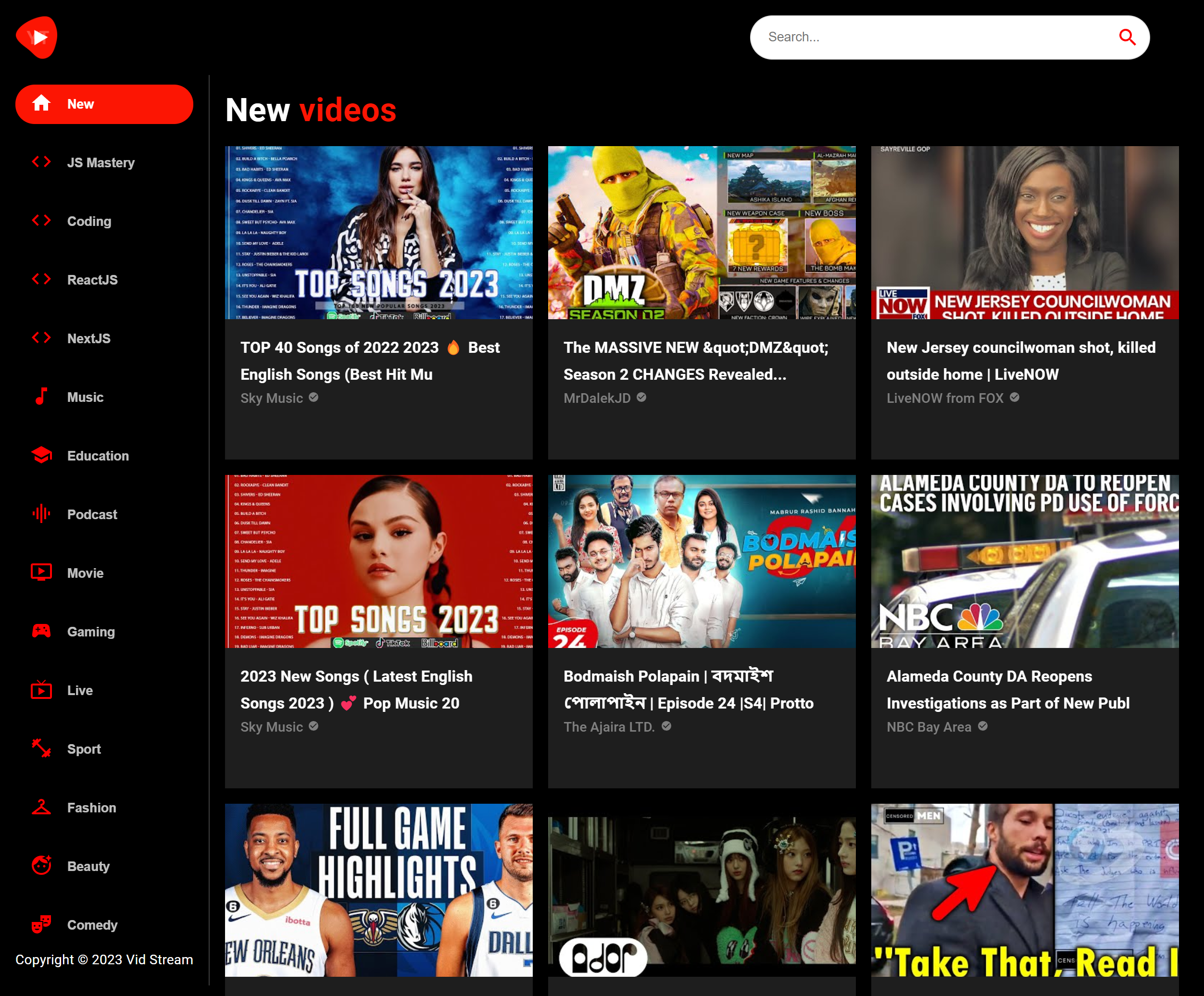Click the Beauty face icon
Viewport: 1204px width, 996px height.
click(41, 866)
